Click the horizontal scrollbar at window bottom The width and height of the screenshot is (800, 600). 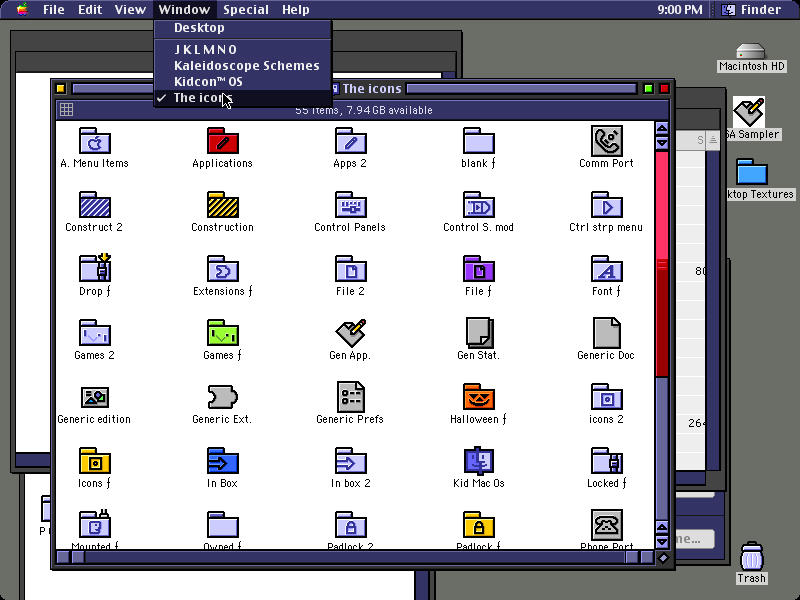point(355,558)
